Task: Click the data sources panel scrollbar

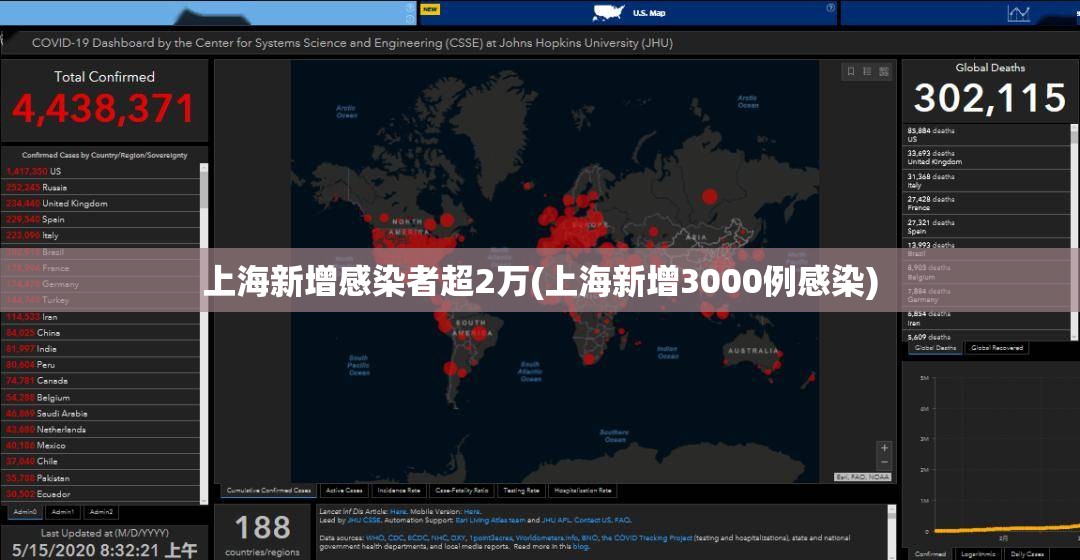Action: (x=891, y=531)
